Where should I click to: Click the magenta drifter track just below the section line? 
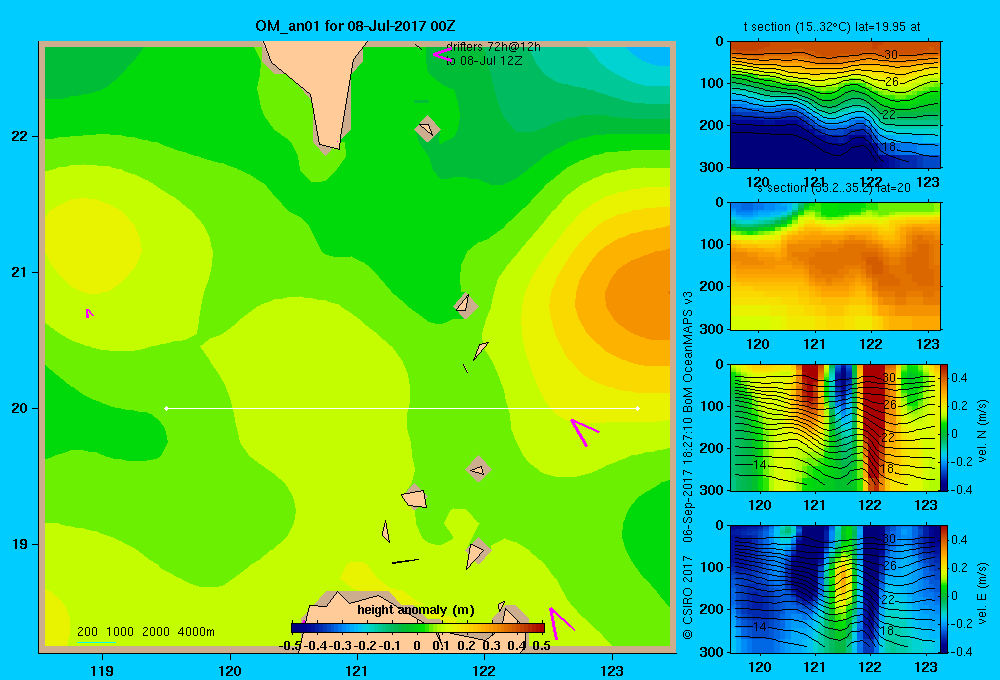pos(583,431)
